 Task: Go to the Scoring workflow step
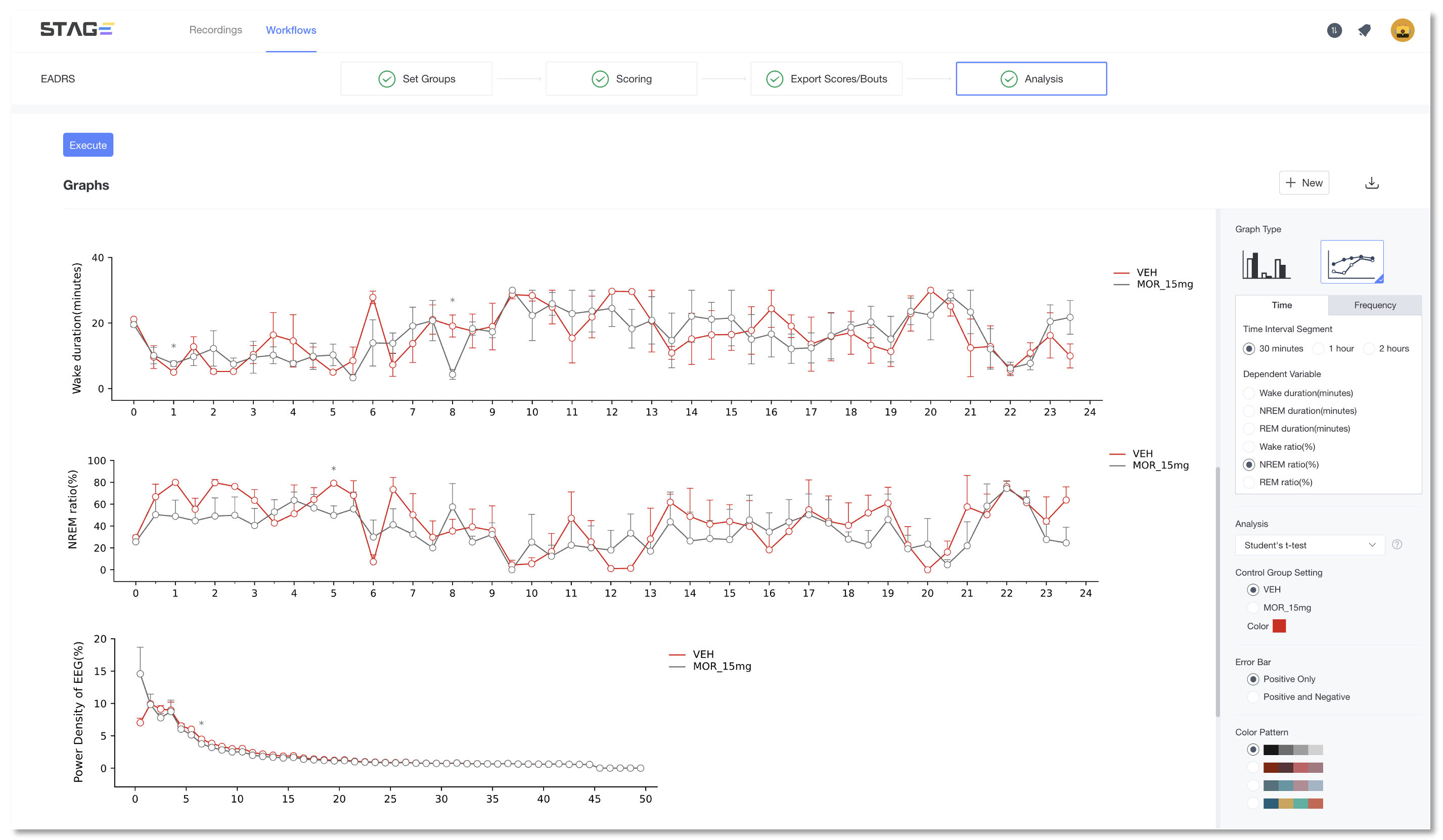621,79
